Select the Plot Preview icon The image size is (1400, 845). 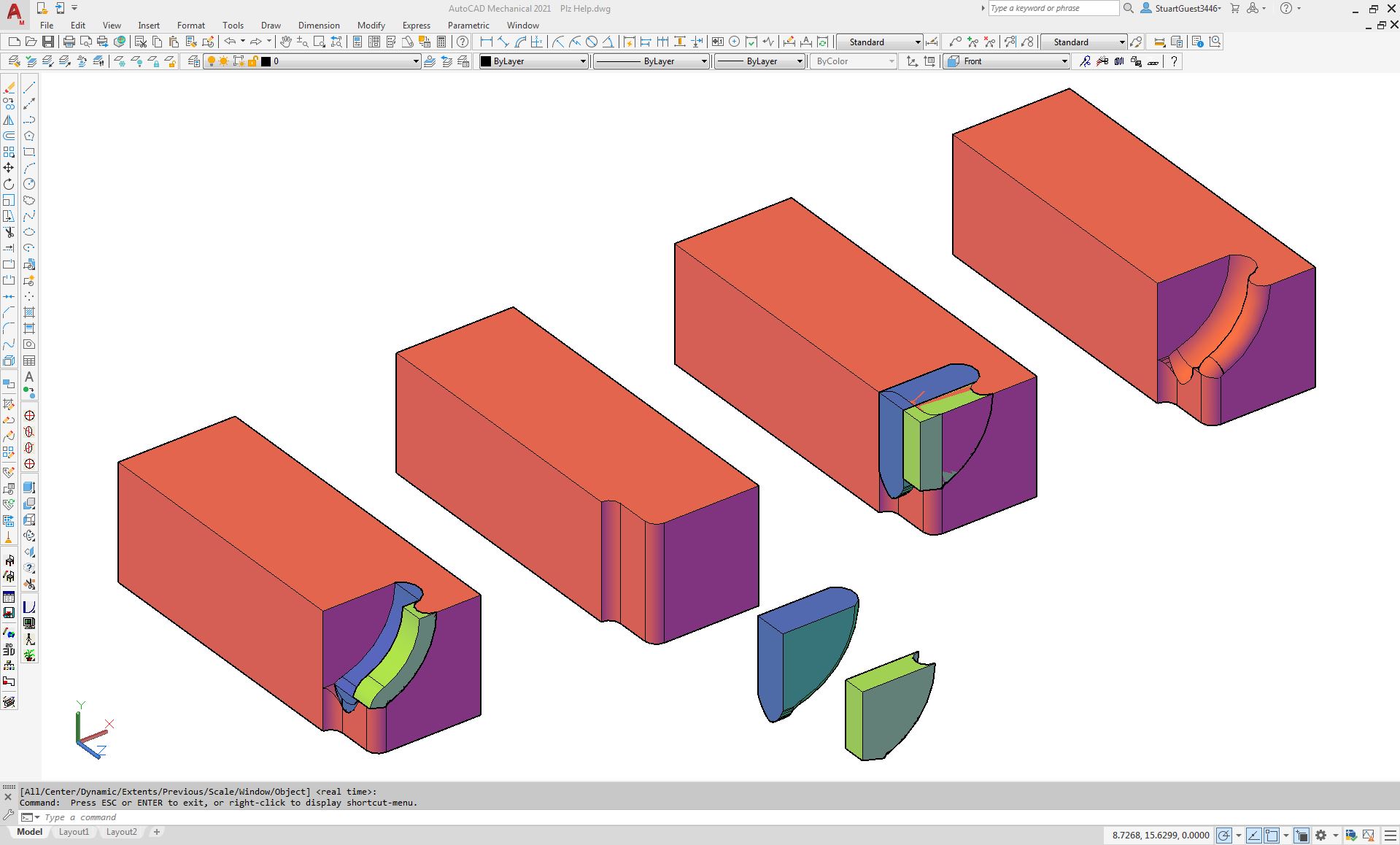[x=86, y=42]
